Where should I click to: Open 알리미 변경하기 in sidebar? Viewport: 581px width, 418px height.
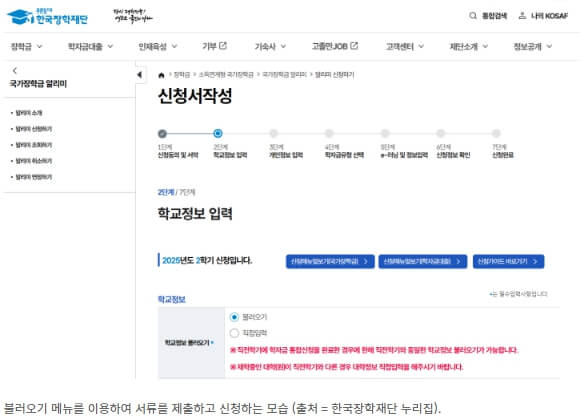click(34, 177)
